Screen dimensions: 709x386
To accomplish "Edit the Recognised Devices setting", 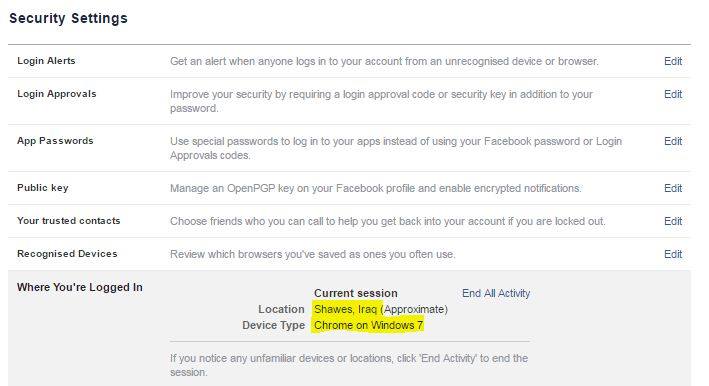I will pos(673,254).
